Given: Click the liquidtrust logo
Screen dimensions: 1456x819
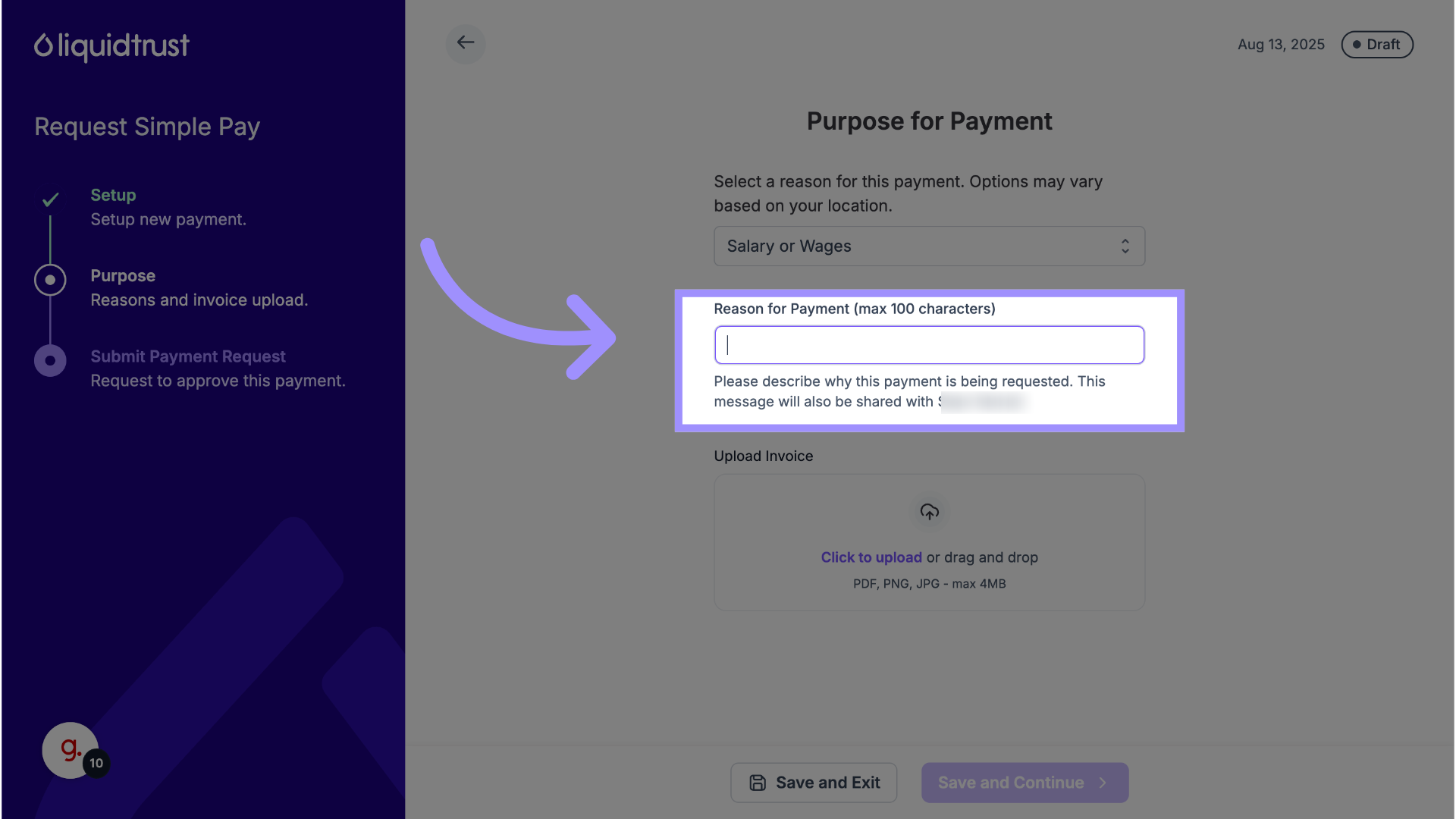Looking at the screenshot, I should tap(111, 46).
